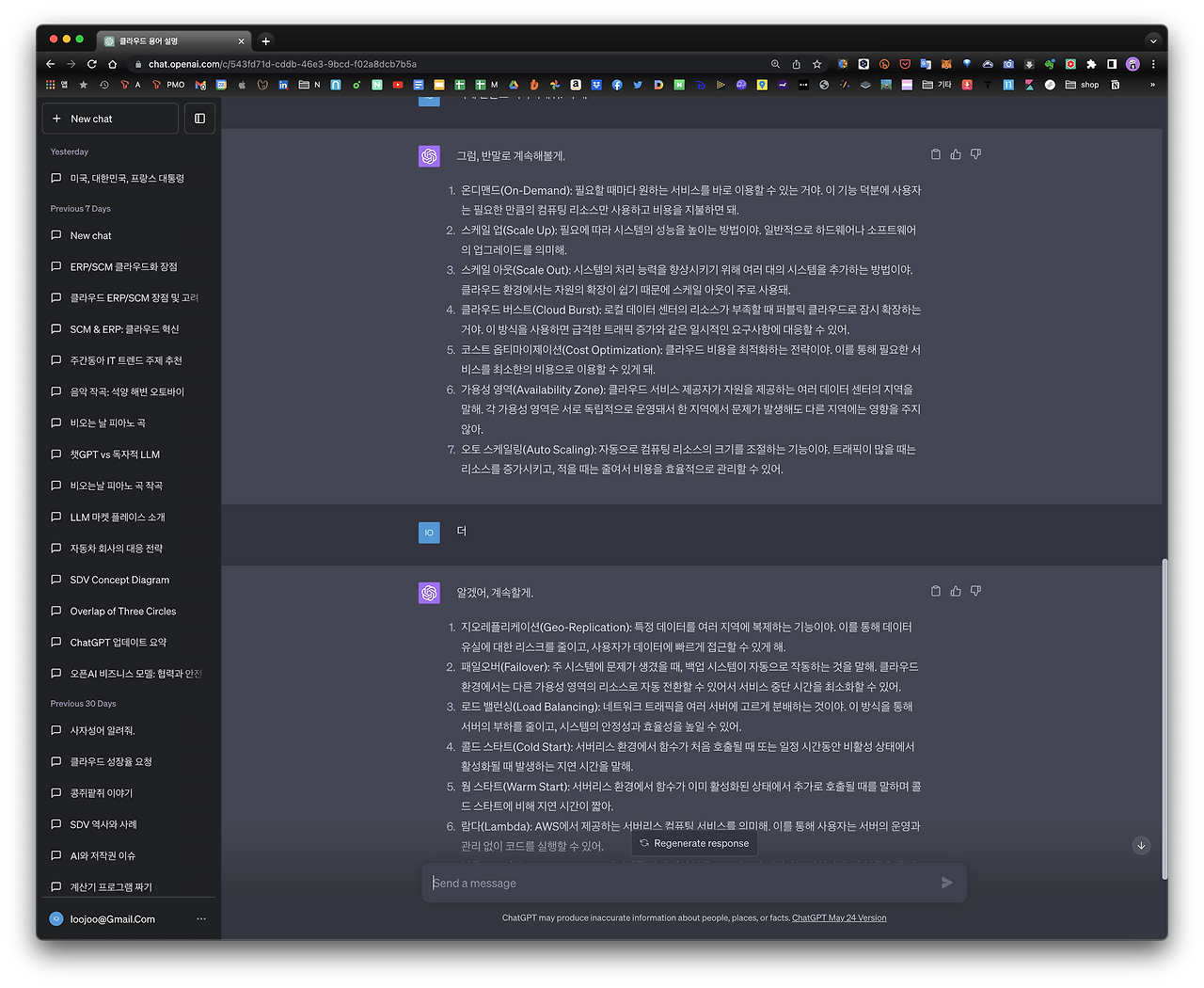Click the YouTube bookmark icon in bookmarks bar

(399, 84)
